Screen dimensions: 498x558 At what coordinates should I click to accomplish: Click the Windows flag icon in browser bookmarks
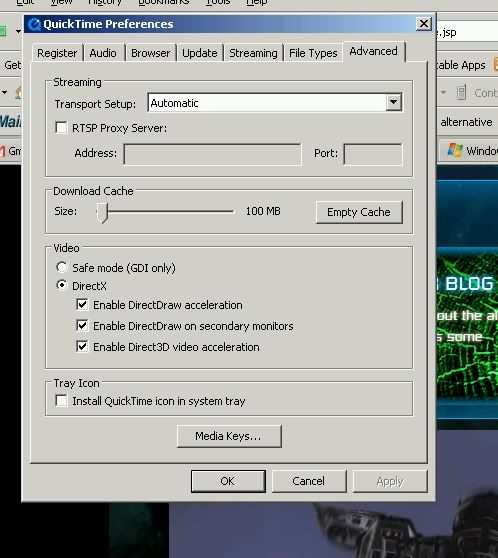(x=455, y=151)
